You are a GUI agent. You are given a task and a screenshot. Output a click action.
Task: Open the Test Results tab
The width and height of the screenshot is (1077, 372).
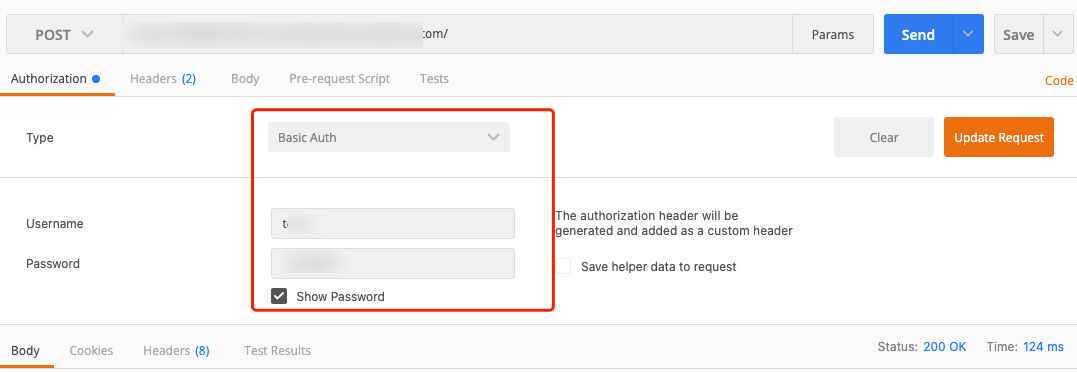click(277, 351)
